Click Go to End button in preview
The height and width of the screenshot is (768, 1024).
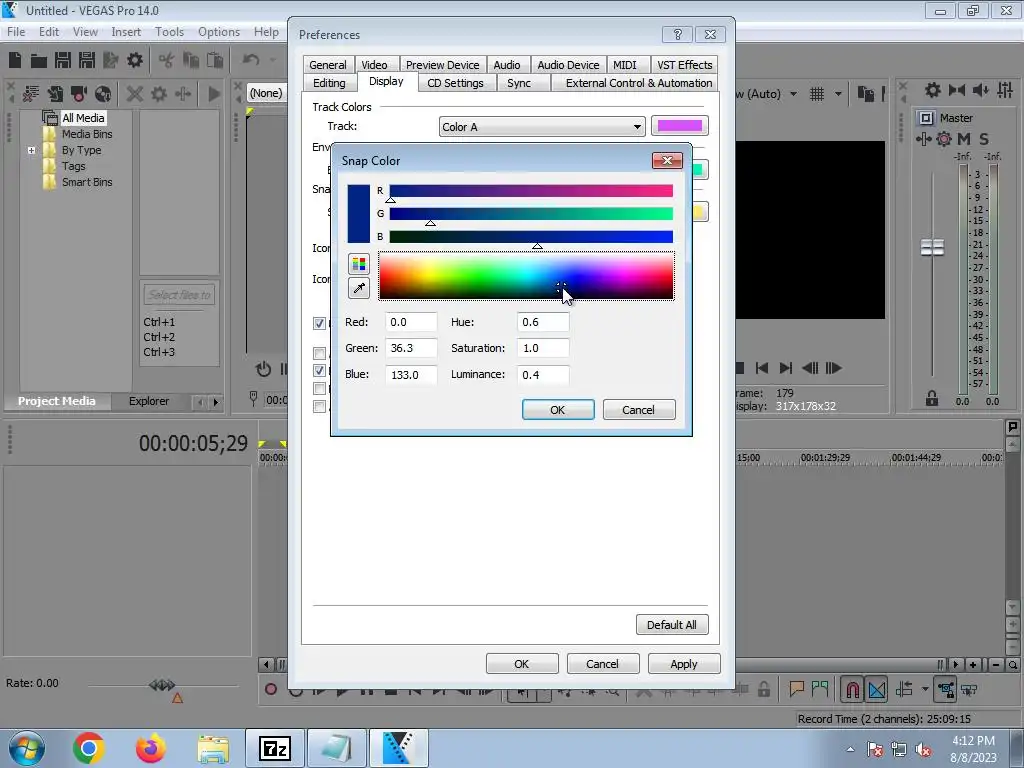(x=786, y=368)
